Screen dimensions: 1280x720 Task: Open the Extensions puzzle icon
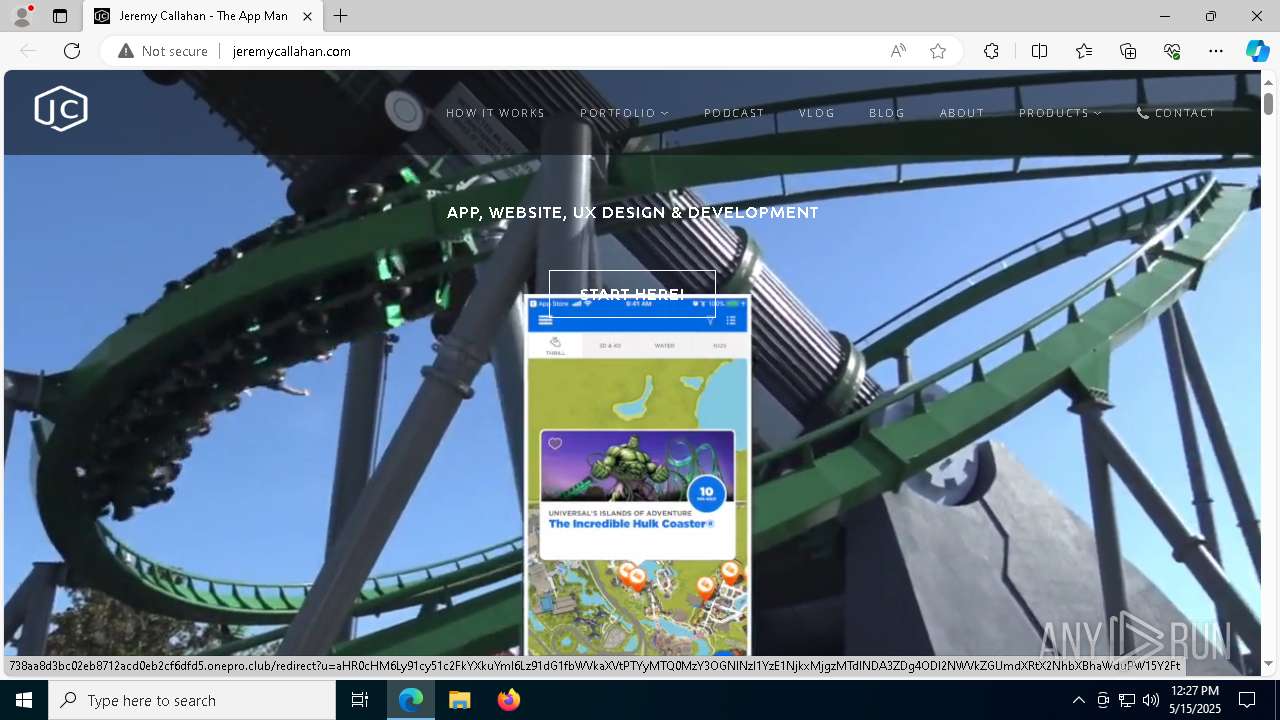coord(991,51)
